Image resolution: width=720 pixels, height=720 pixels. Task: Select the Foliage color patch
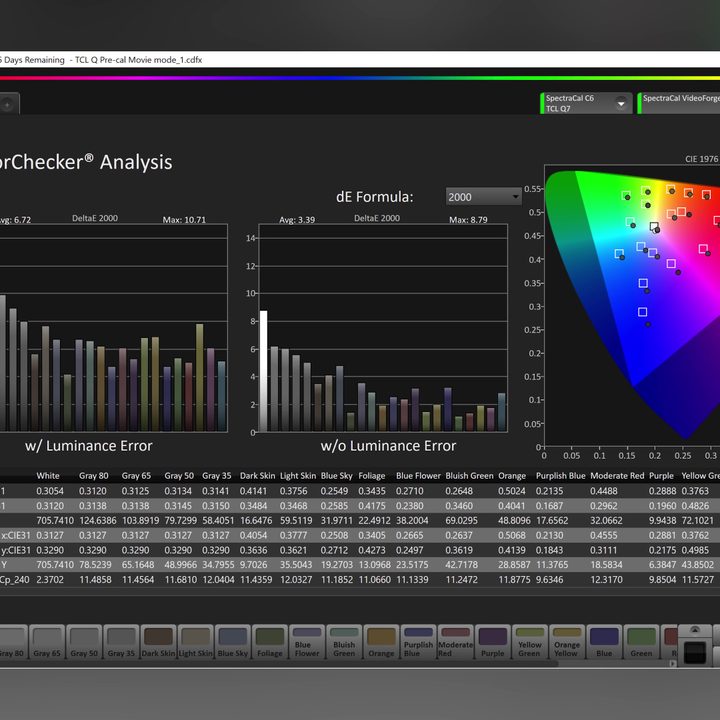coord(270,641)
